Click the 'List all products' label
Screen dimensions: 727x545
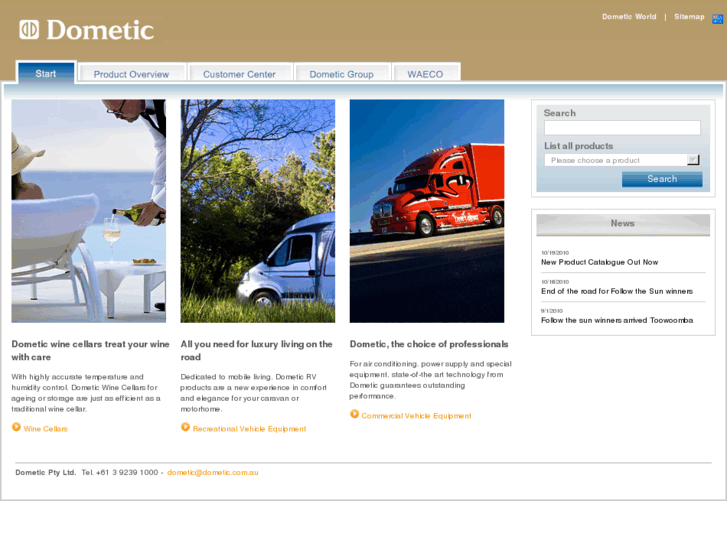(579, 146)
